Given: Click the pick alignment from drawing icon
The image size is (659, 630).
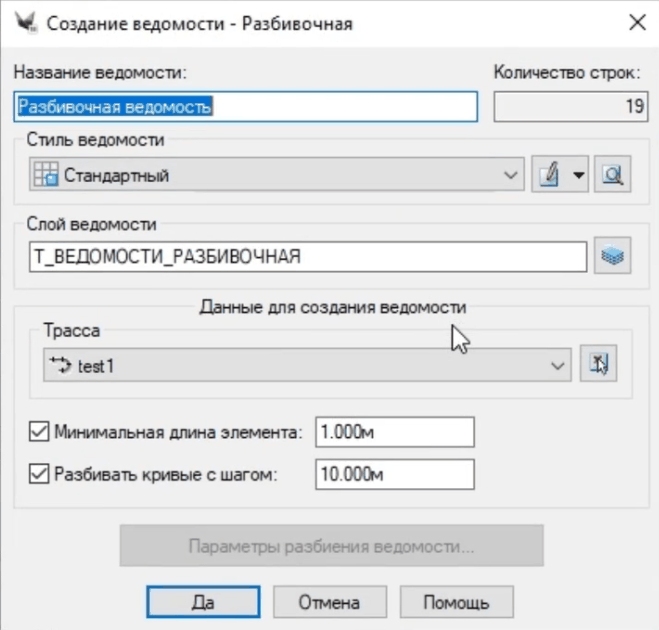Looking at the screenshot, I should (x=598, y=364).
